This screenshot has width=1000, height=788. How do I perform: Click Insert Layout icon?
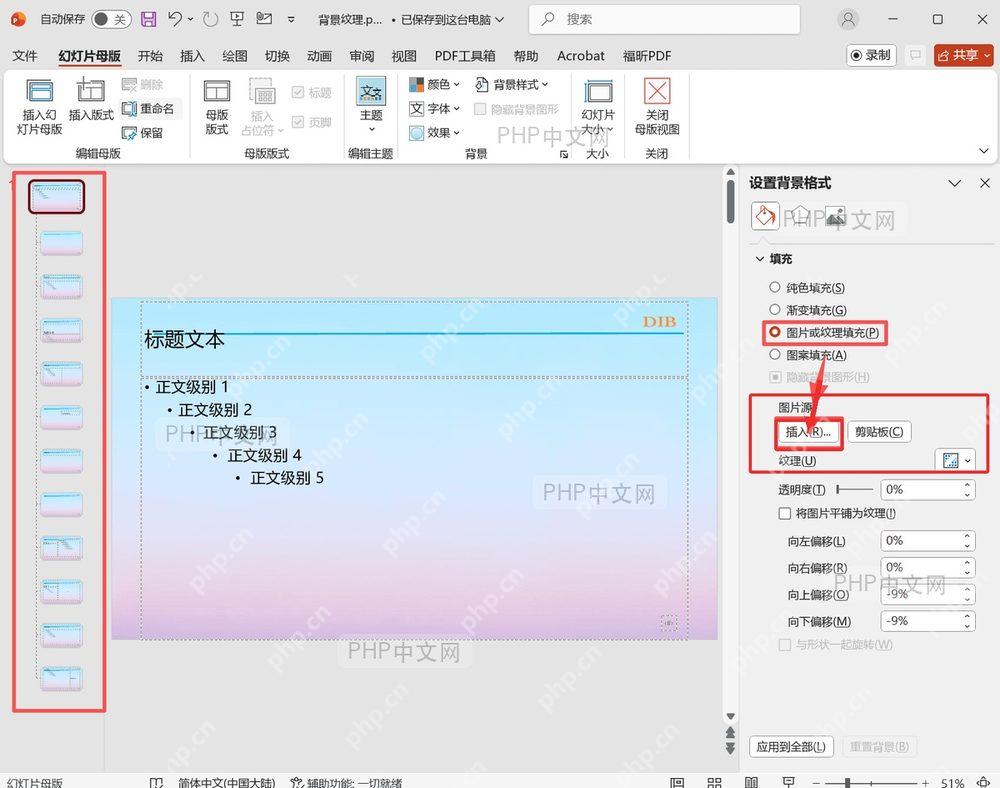[x=91, y=91]
